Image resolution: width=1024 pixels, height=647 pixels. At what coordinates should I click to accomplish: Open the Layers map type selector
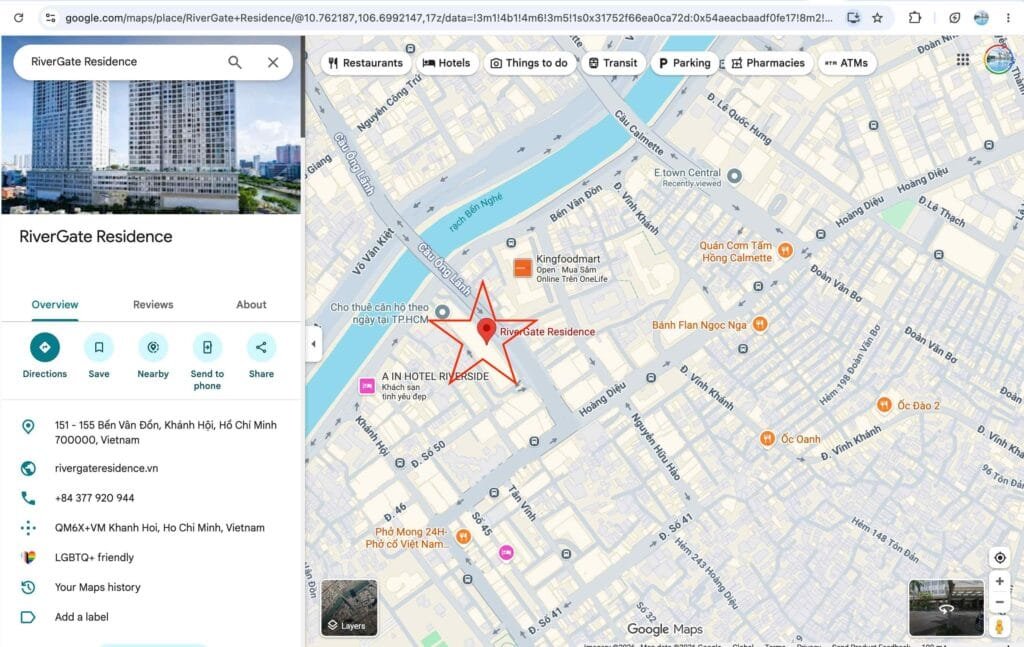(349, 608)
